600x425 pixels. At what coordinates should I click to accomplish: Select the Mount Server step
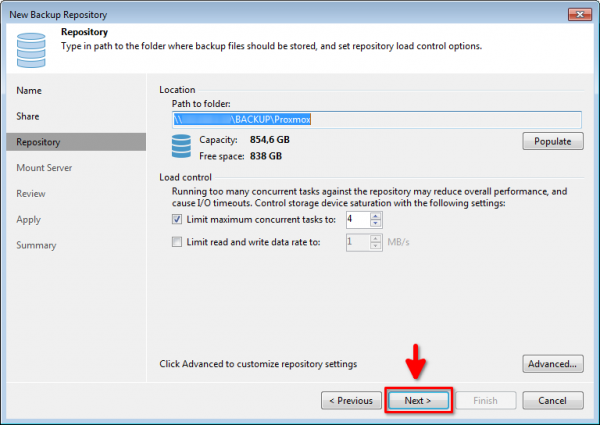pos(44,168)
